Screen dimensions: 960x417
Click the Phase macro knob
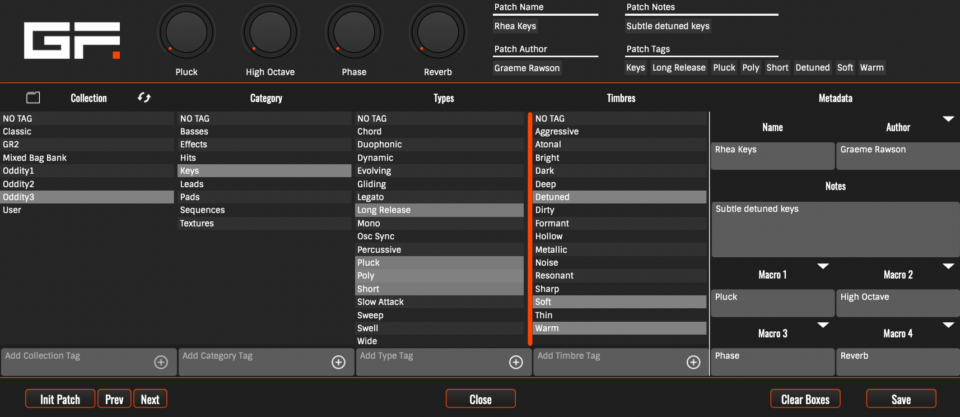click(354, 32)
